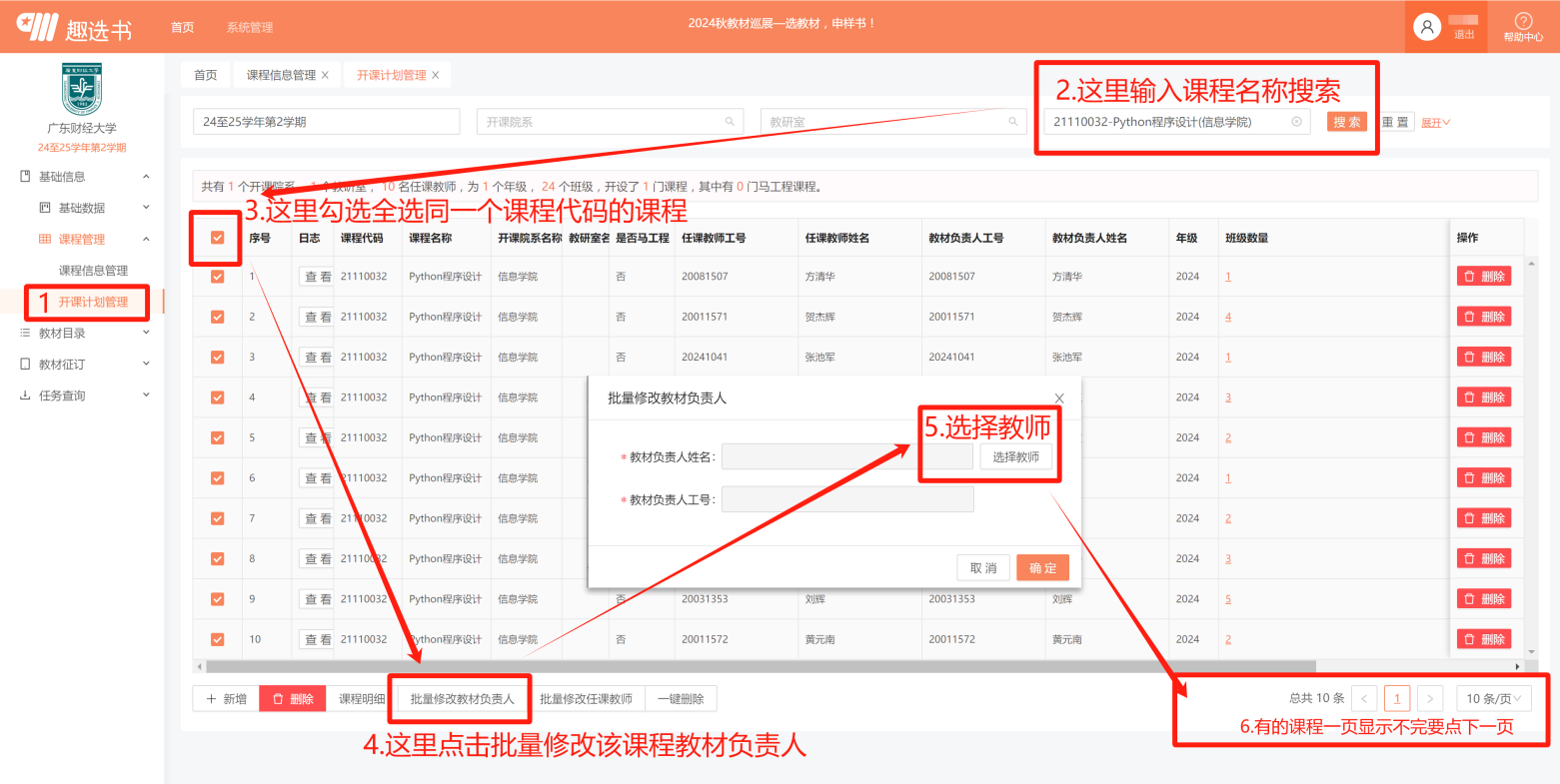Uncheck the checkbox for row 10

click(217, 639)
